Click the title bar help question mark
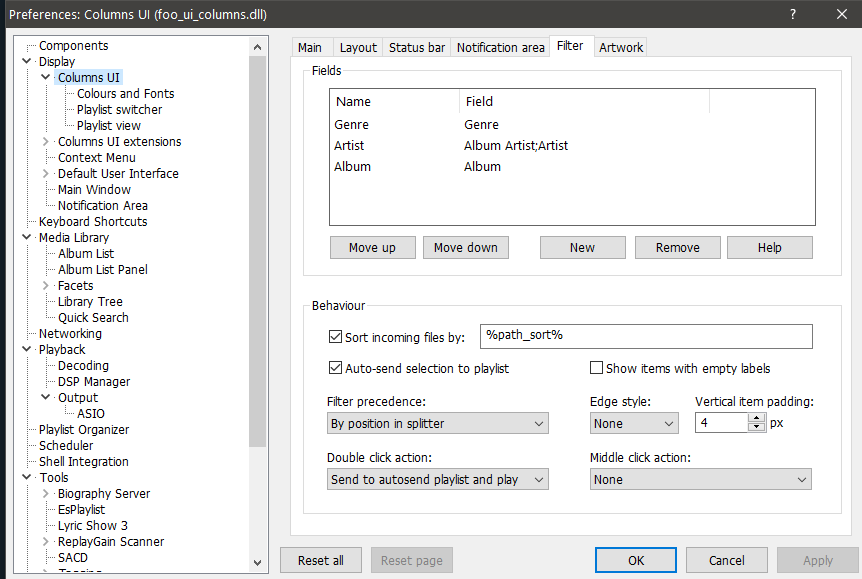 click(792, 14)
